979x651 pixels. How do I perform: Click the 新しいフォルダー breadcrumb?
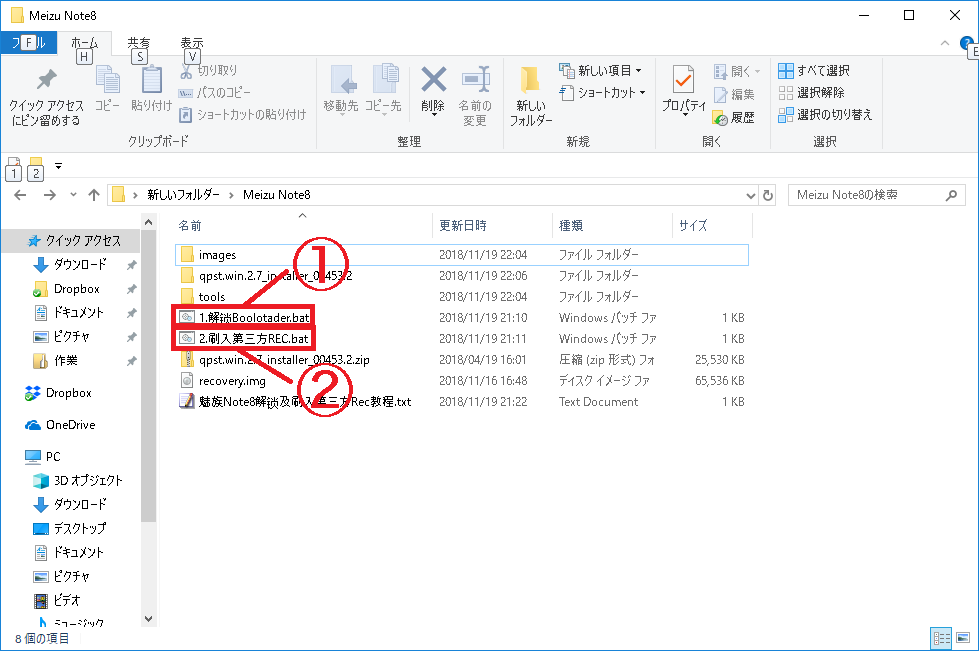183,195
